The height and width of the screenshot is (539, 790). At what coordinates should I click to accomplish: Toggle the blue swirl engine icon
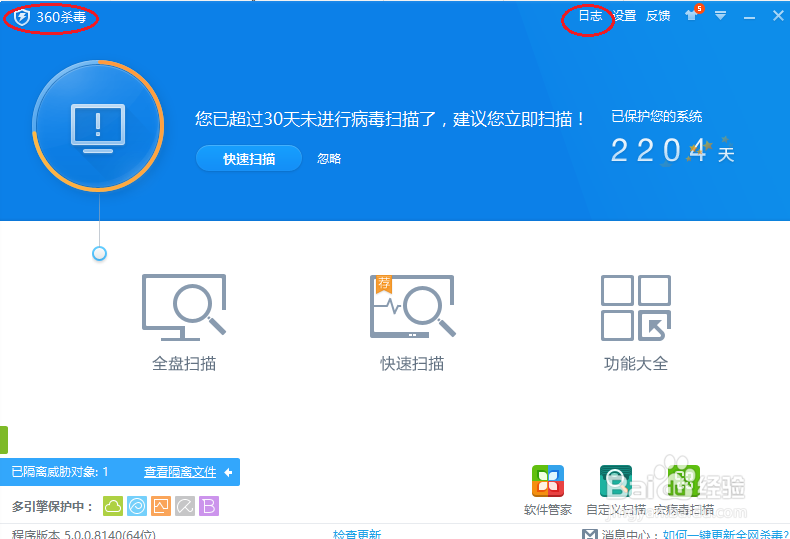(x=137, y=506)
